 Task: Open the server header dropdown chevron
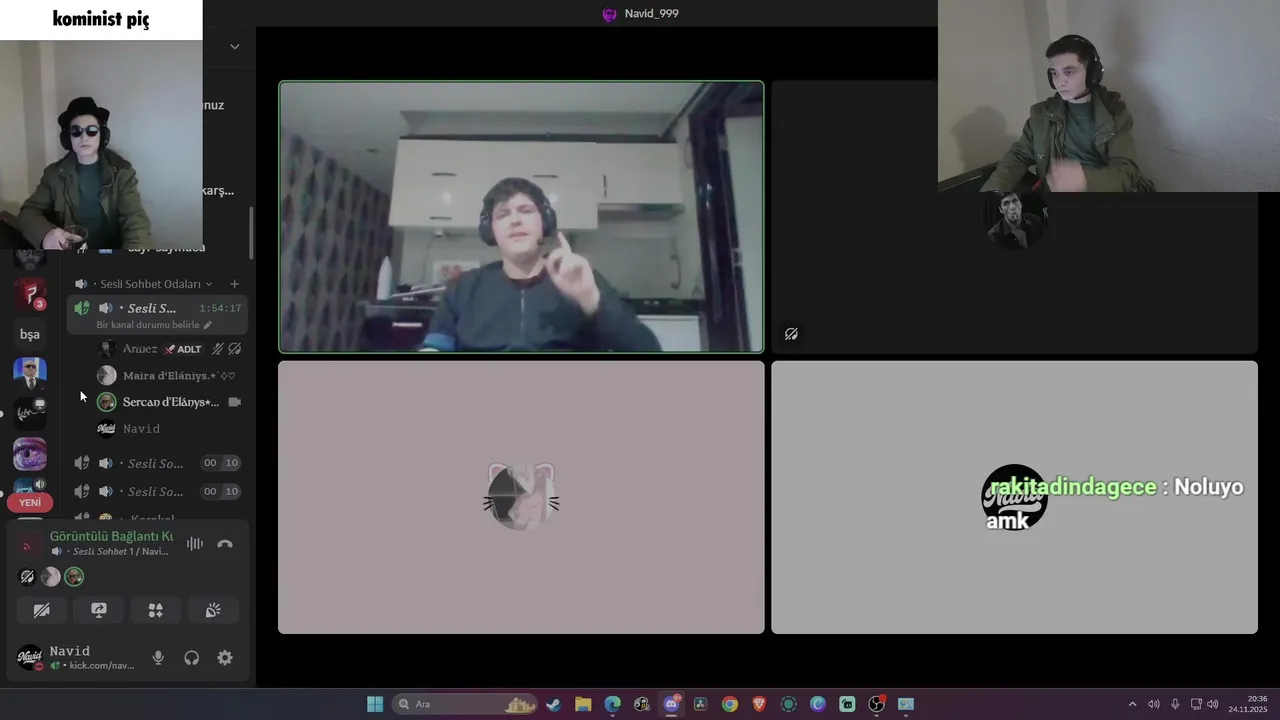[x=235, y=46]
